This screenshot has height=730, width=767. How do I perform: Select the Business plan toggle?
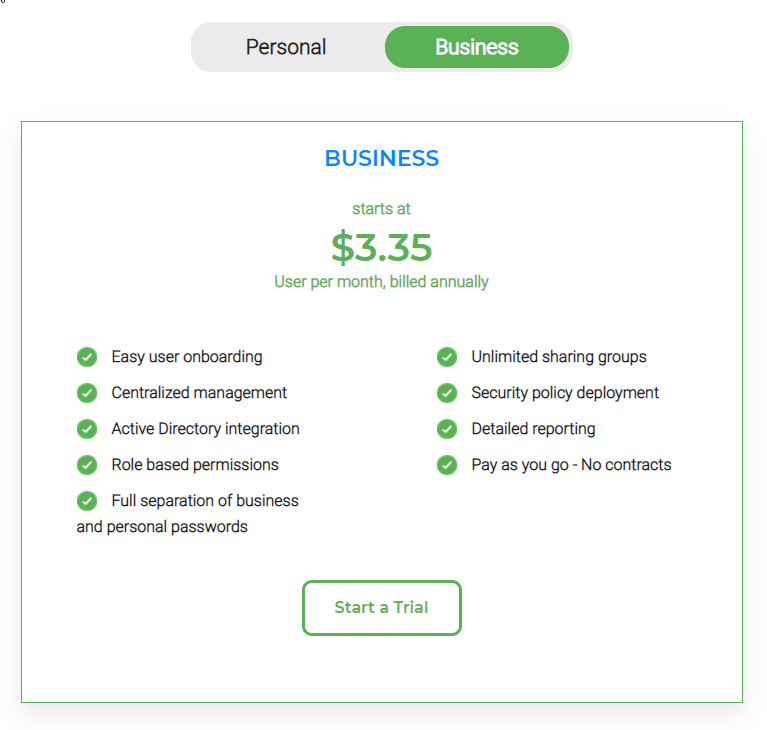477,47
